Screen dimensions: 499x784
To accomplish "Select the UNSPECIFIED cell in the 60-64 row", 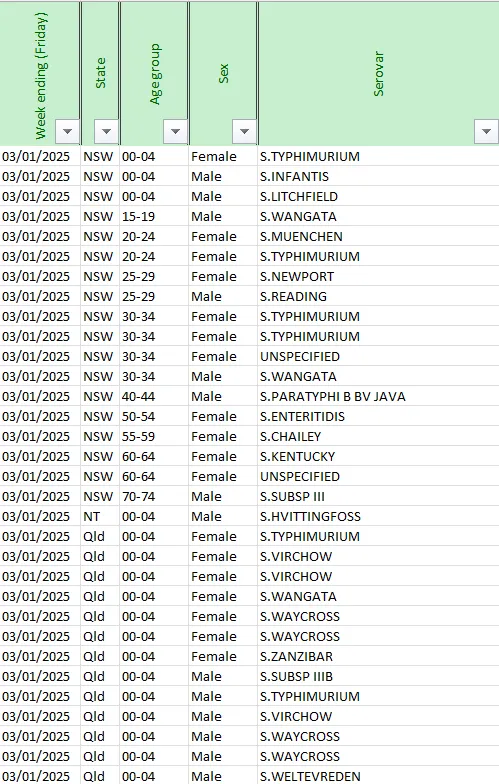I will (378, 476).
